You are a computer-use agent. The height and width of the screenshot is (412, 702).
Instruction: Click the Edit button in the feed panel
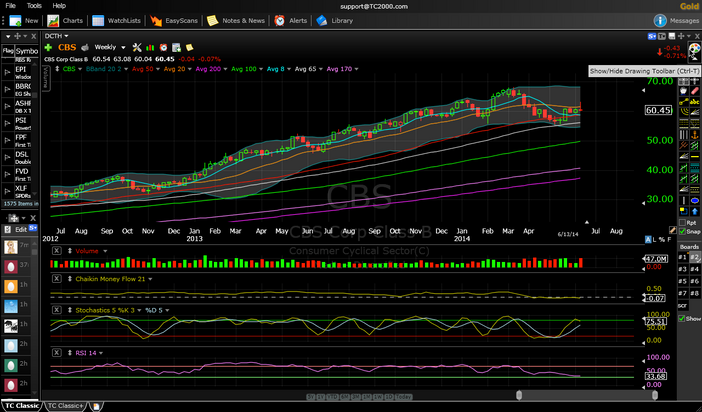click(21, 229)
